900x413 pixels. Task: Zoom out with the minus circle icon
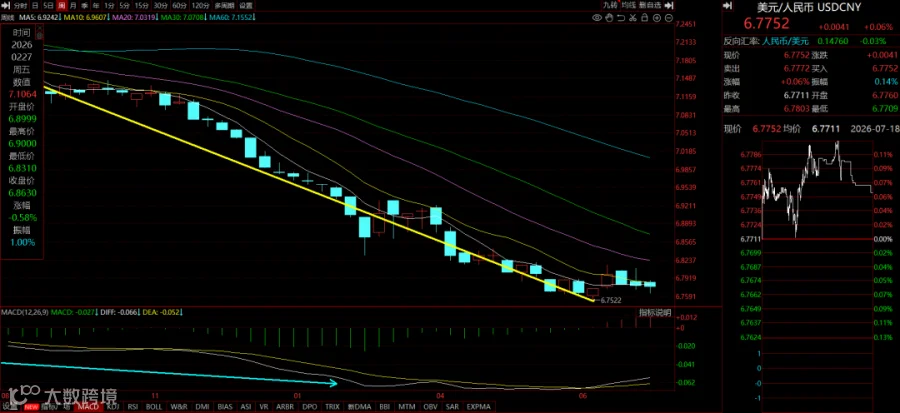click(669, 18)
